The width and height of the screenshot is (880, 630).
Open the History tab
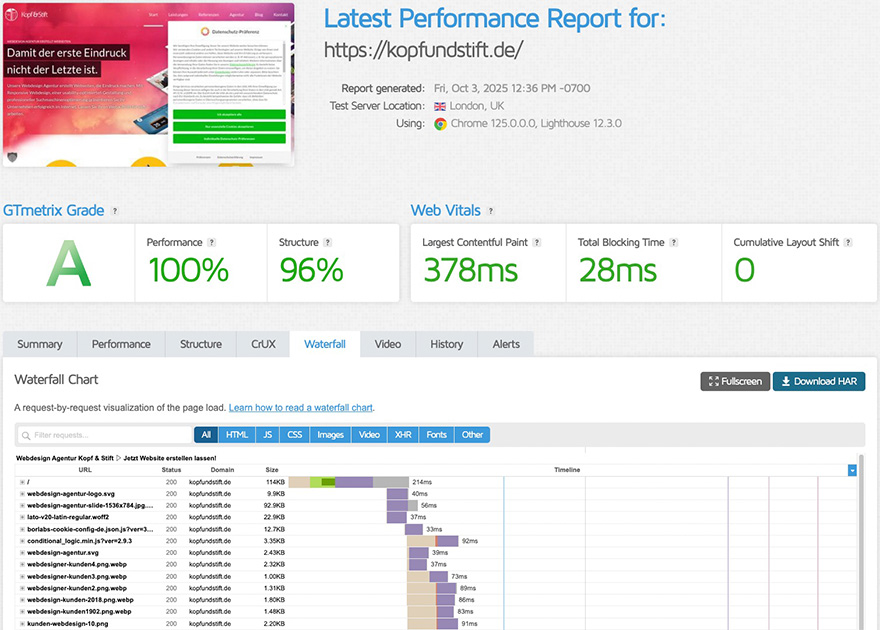click(x=446, y=344)
